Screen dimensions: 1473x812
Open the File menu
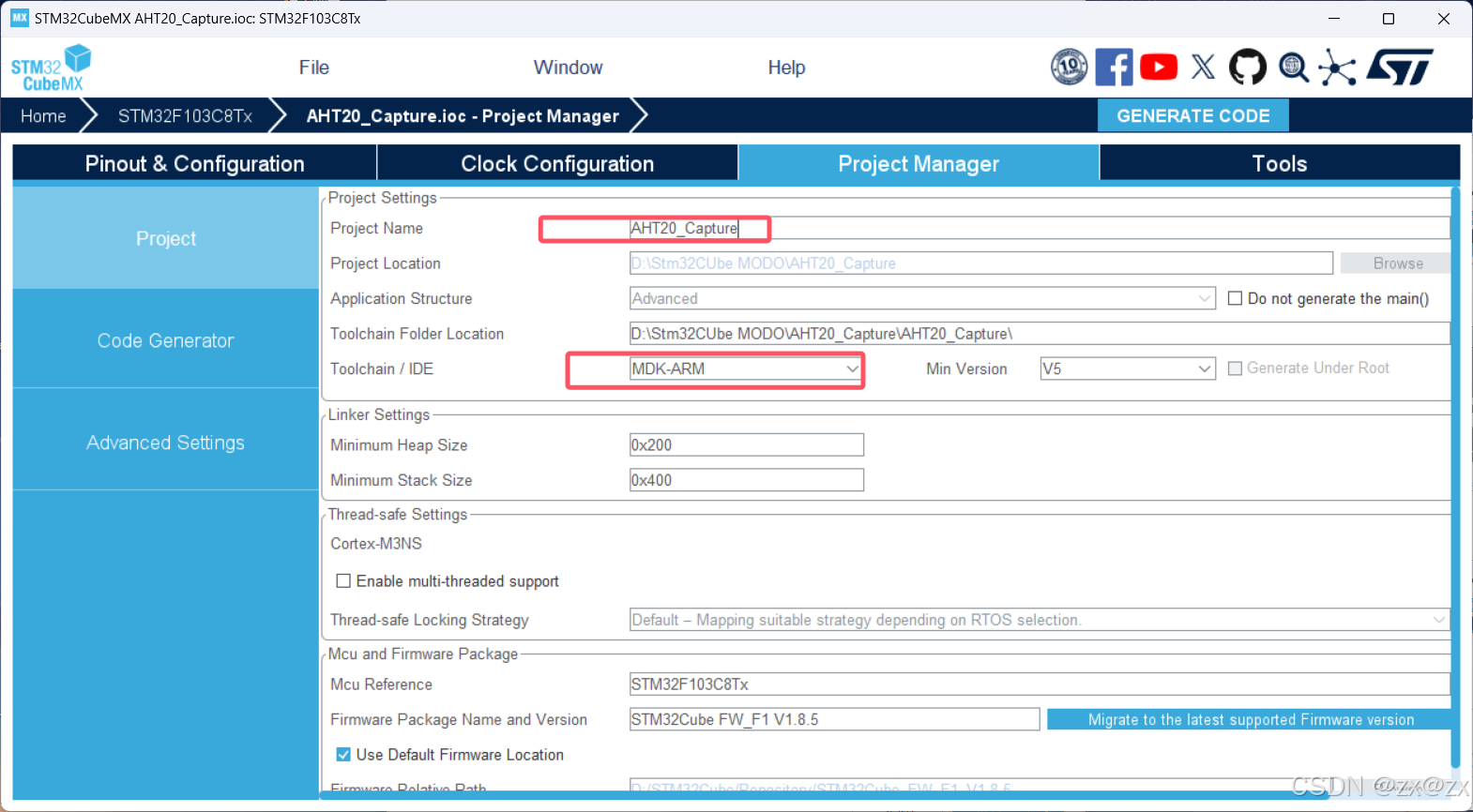click(313, 68)
